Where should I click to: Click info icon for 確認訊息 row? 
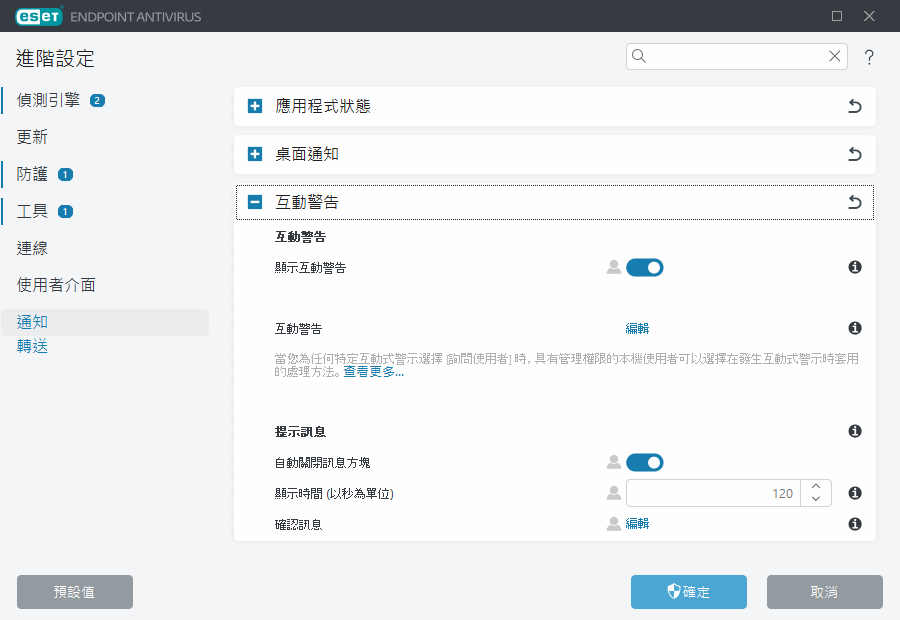coord(855,524)
